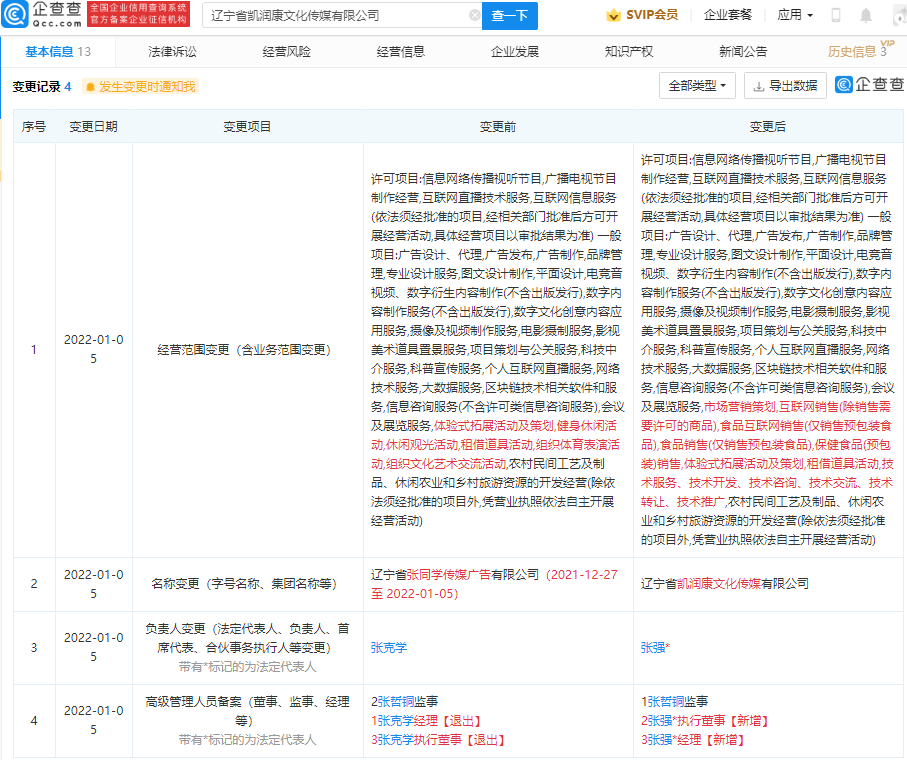Click the 2022-01-05 date in row 1

coord(93,349)
